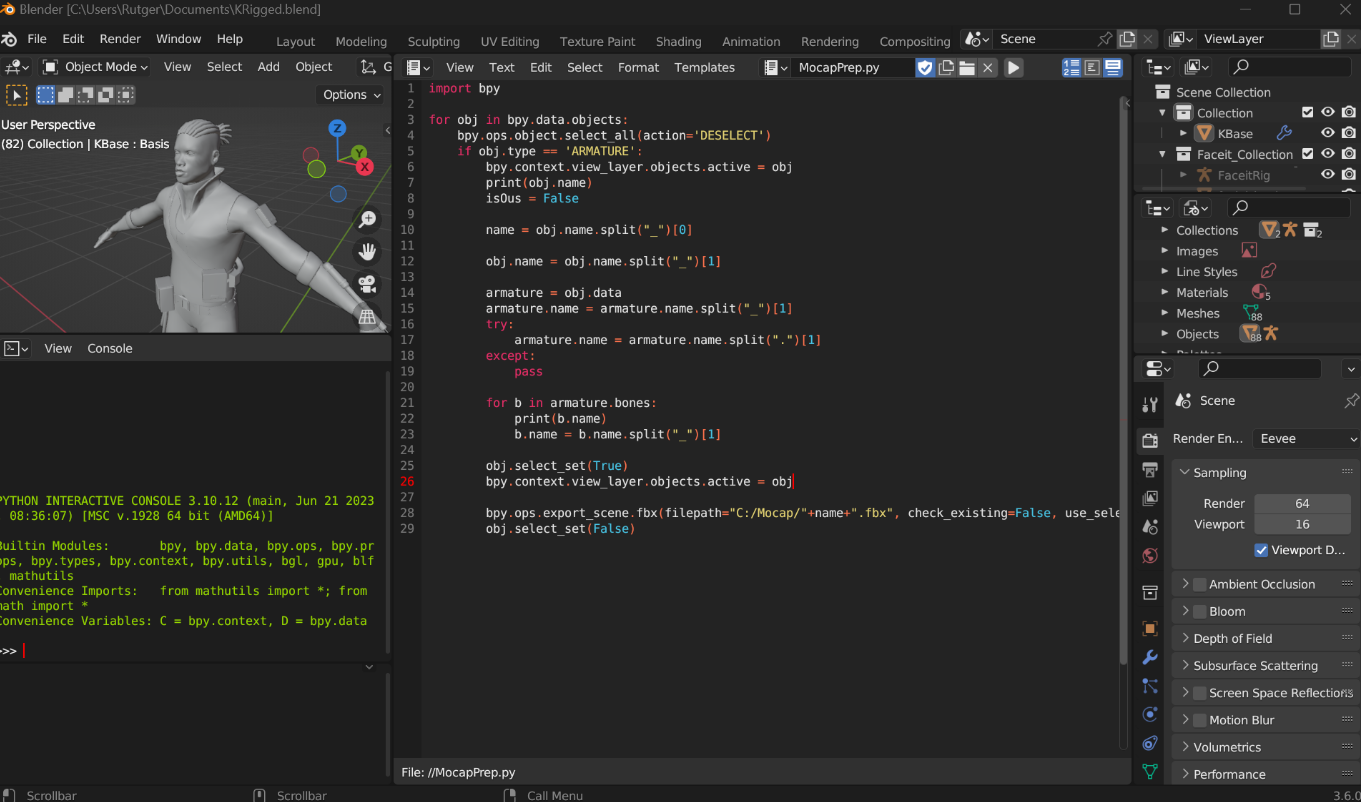This screenshot has width=1361, height=802.
Task: Exclude Faceit_Collection from the view layer
Action: pos(1307,154)
